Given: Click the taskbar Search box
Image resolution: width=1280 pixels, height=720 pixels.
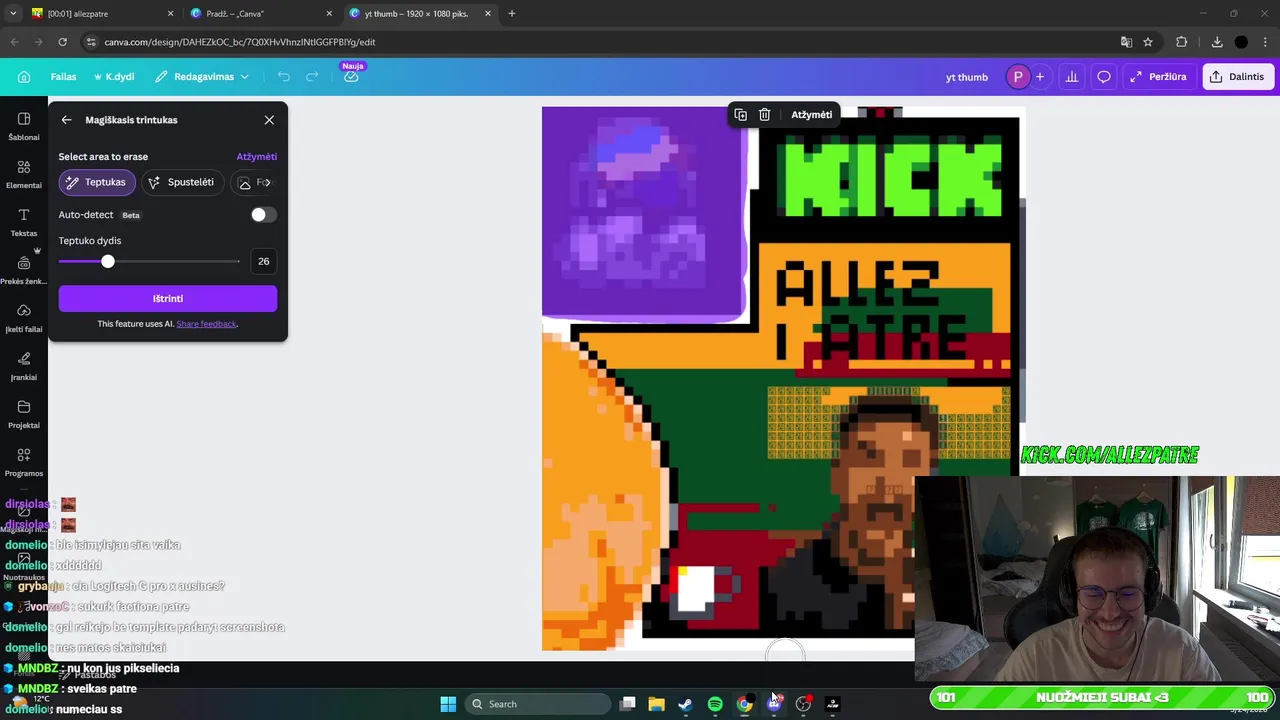Looking at the screenshot, I should click(x=538, y=704).
